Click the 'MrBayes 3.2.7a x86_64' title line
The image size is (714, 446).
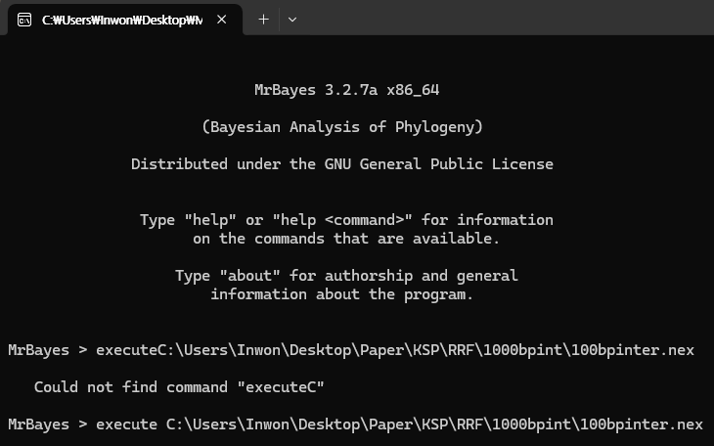coord(347,90)
